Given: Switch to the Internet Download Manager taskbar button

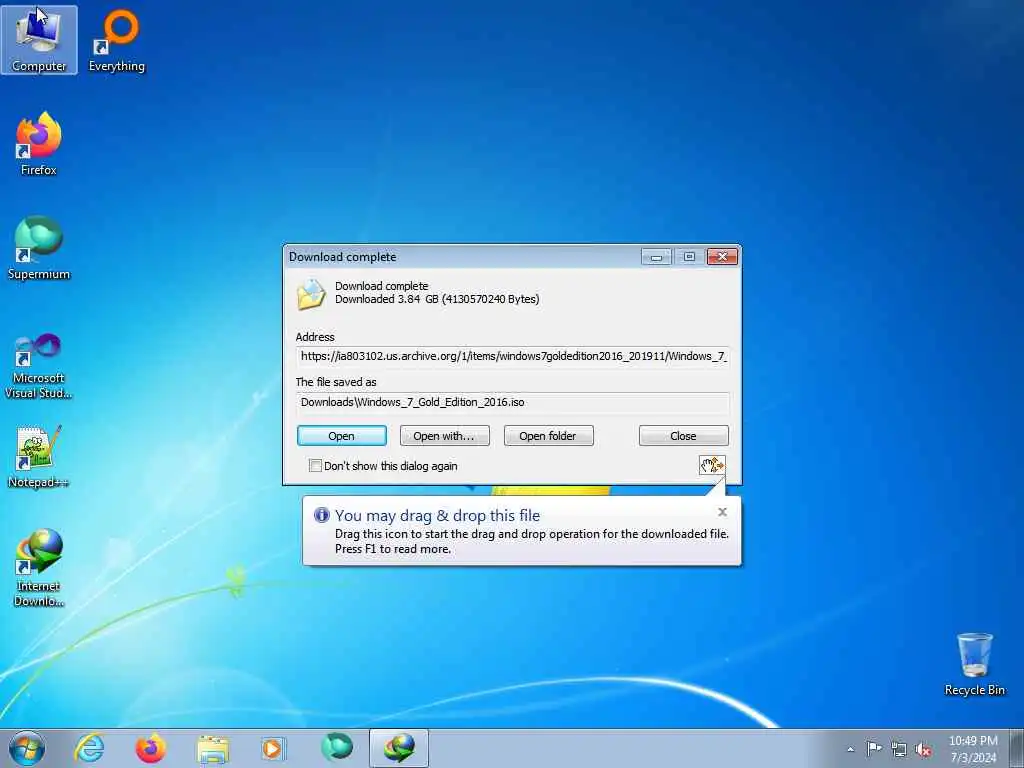Looking at the screenshot, I should (399, 748).
